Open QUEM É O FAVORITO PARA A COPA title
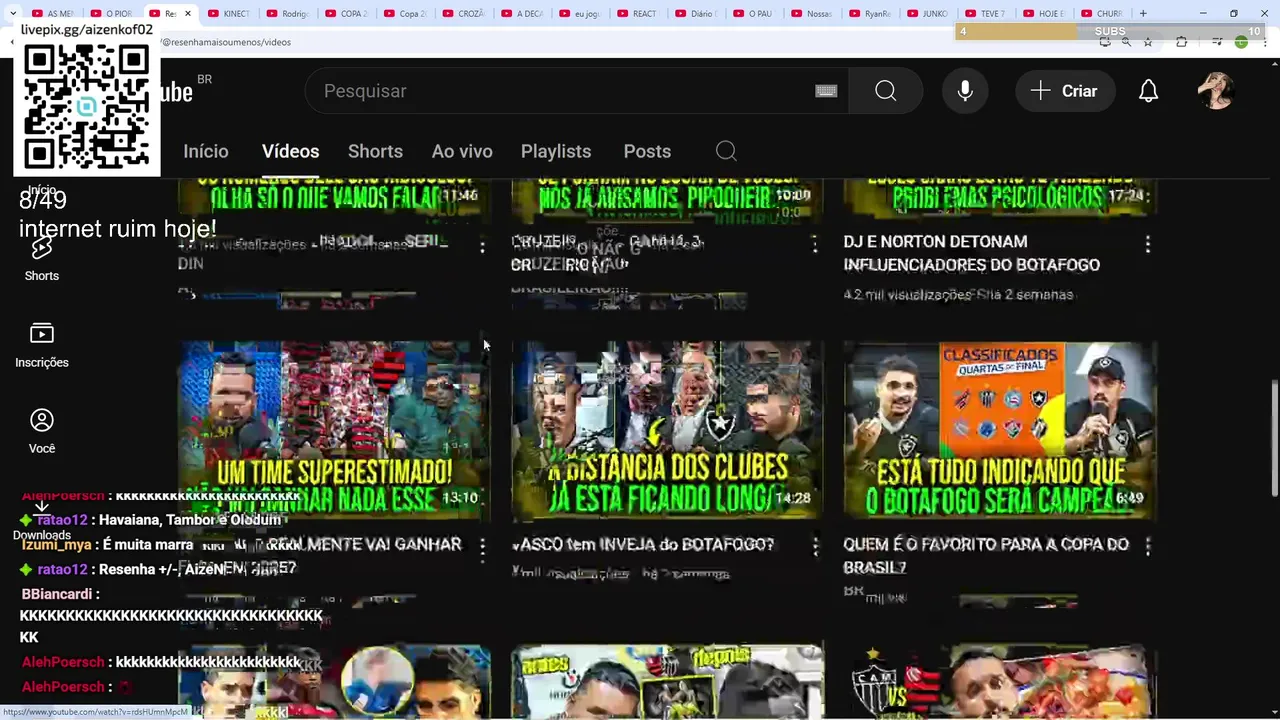Screen dimensions: 1280x720 986,555
